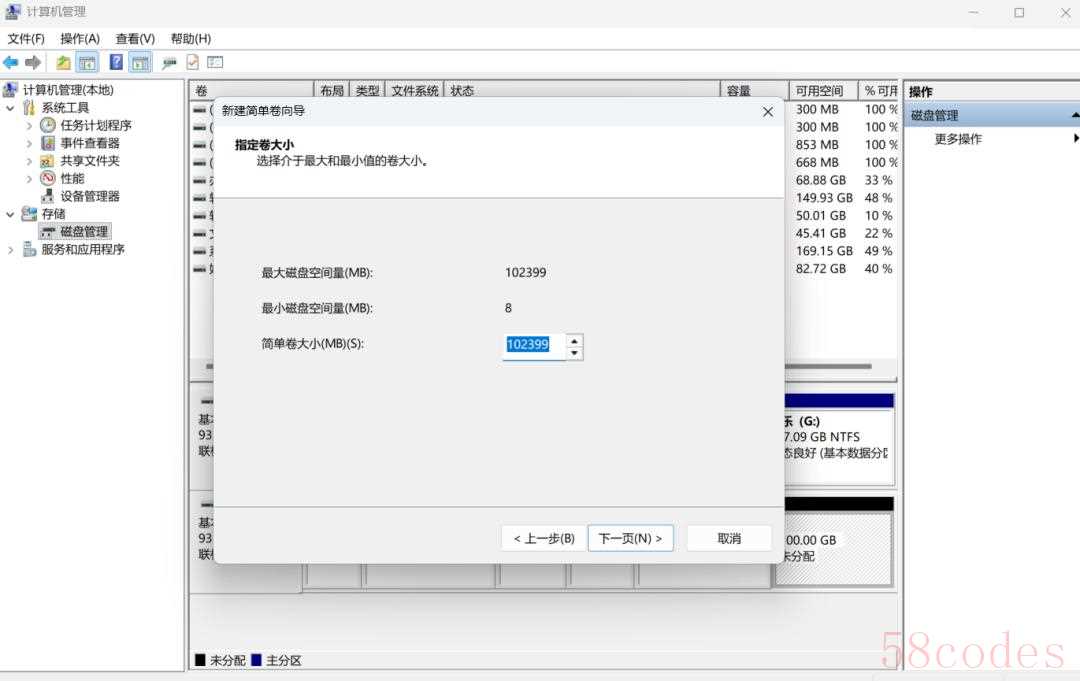Viewport: 1080px width, 681px height.
Task: Open the View (查看) menu
Action: coord(135,39)
